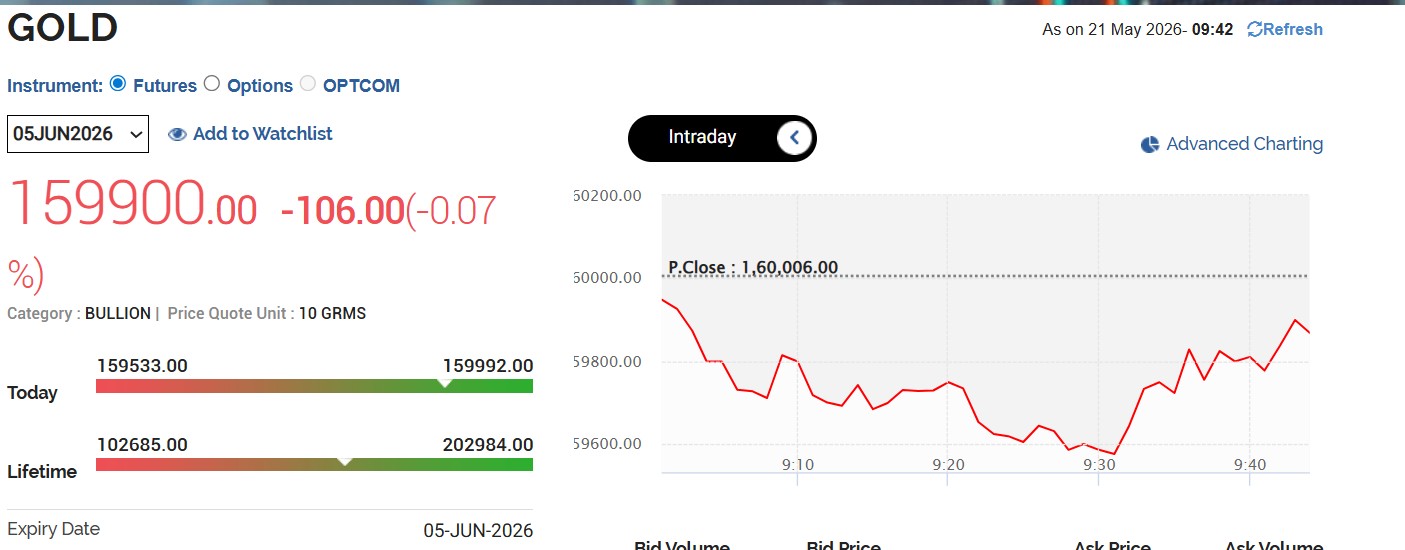Click the GOLD heading
Image resolution: width=1405 pixels, height=550 pixels.
point(63,28)
